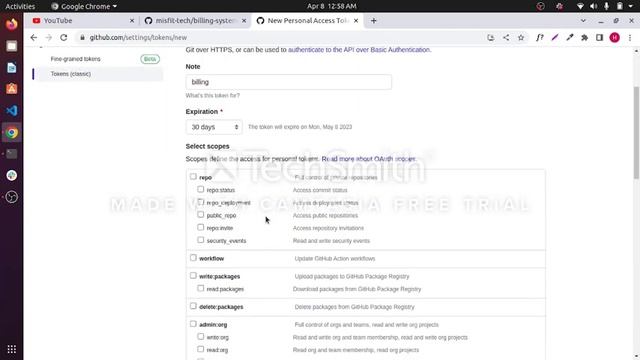Tick the public_repo checkbox
Image resolution: width=640 pixels, height=360 pixels.
200,215
